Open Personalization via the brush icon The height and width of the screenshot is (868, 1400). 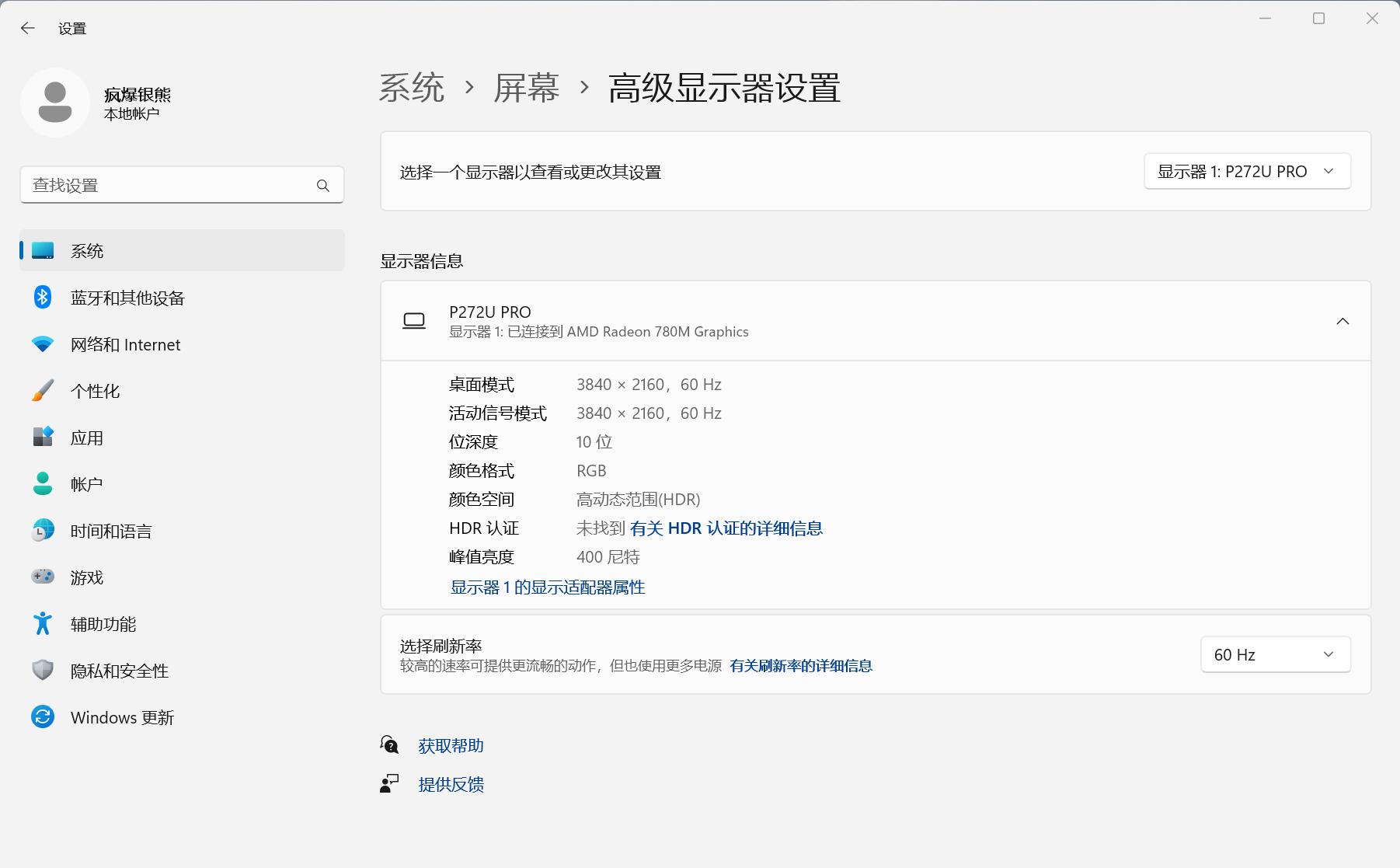[x=43, y=391]
